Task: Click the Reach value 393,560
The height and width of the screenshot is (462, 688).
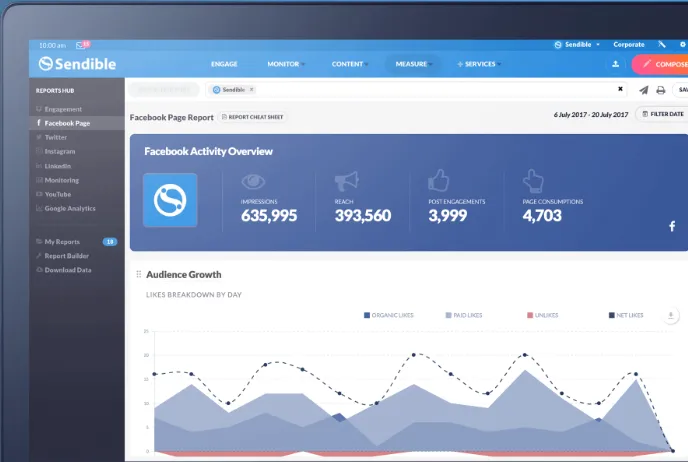Action: [363, 215]
